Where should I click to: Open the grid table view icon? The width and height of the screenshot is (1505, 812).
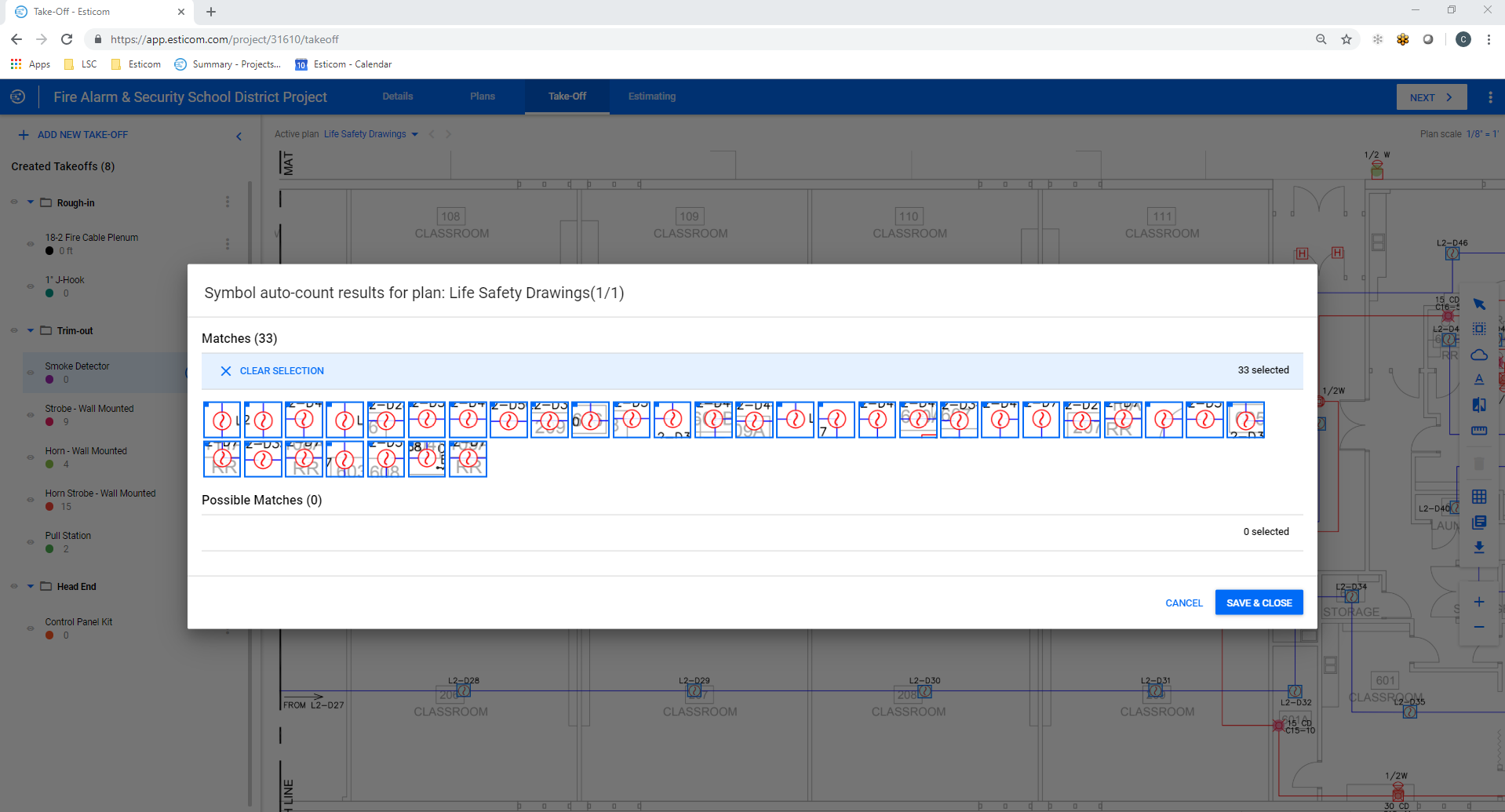coord(1479,497)
